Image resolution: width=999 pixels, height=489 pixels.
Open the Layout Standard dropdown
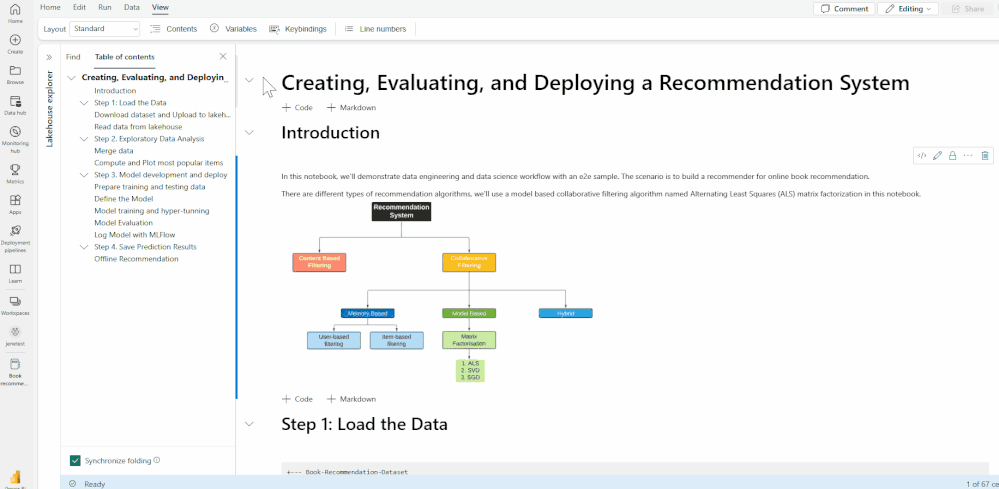(x=104, y=29)
